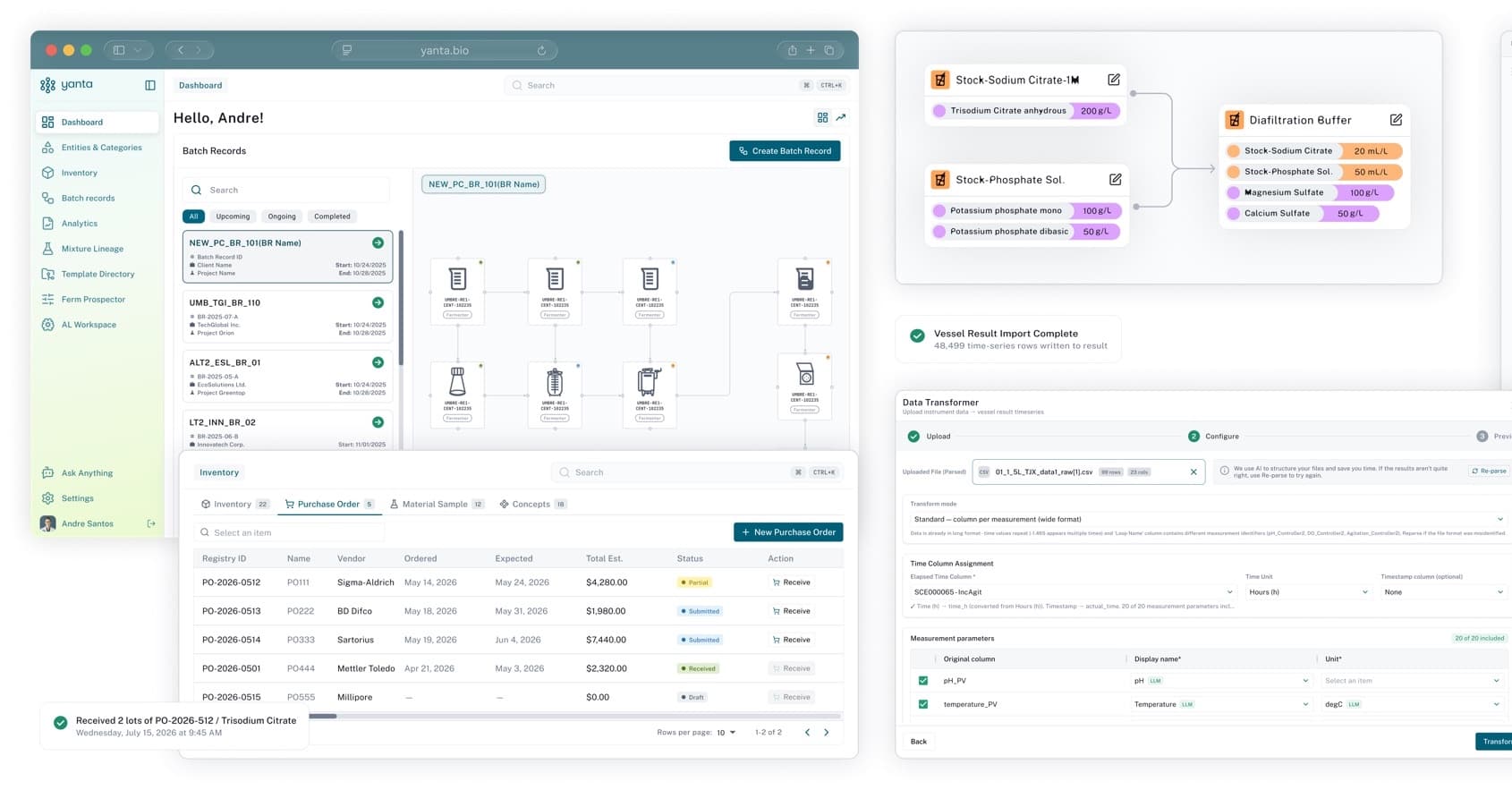This screenshot has height=790, width=1512.
Task: Collapse the yanta sidebar panel icon
Action: click(x=150, y=85)
